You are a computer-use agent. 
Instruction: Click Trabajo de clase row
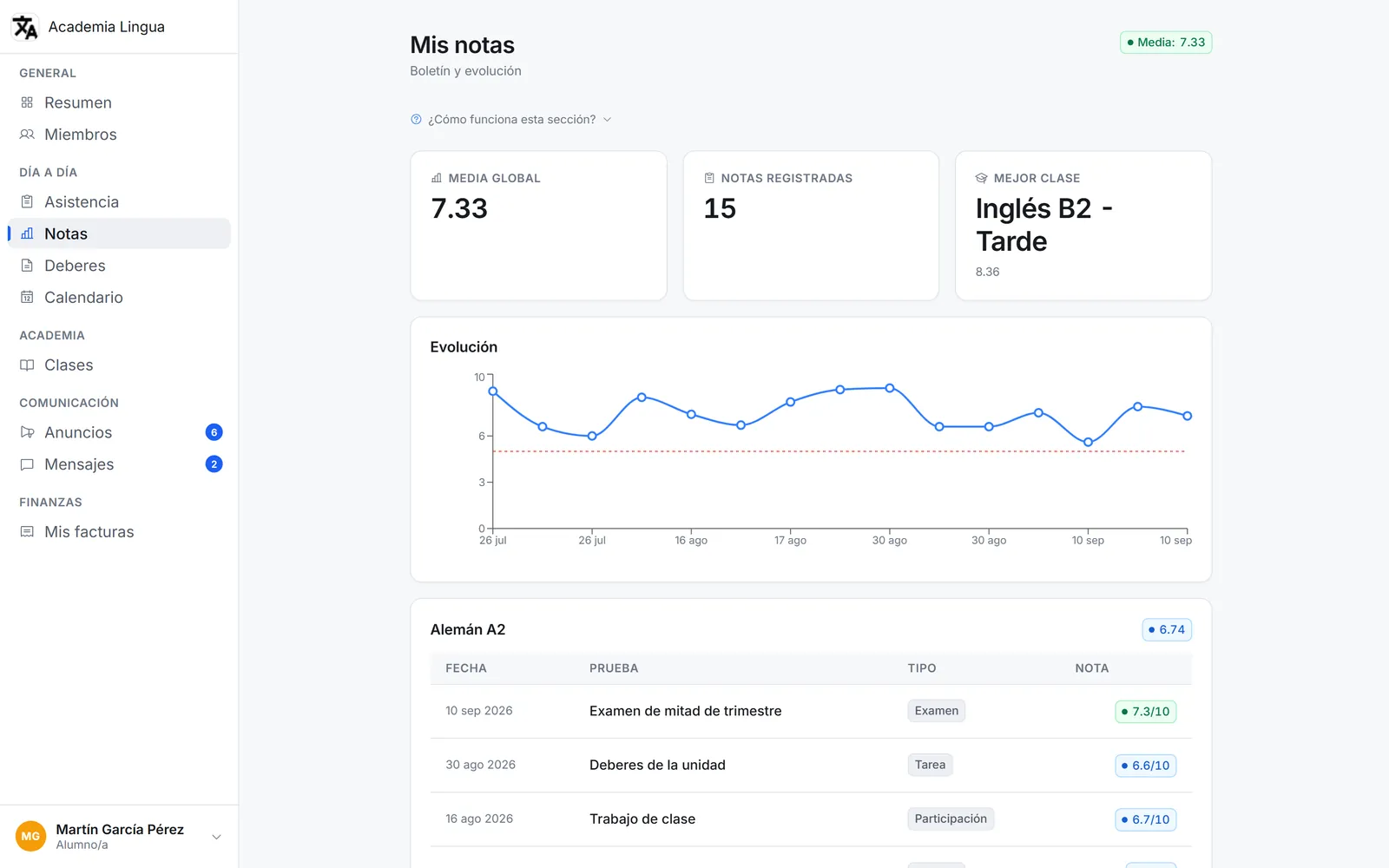click(x=811, y=819)
